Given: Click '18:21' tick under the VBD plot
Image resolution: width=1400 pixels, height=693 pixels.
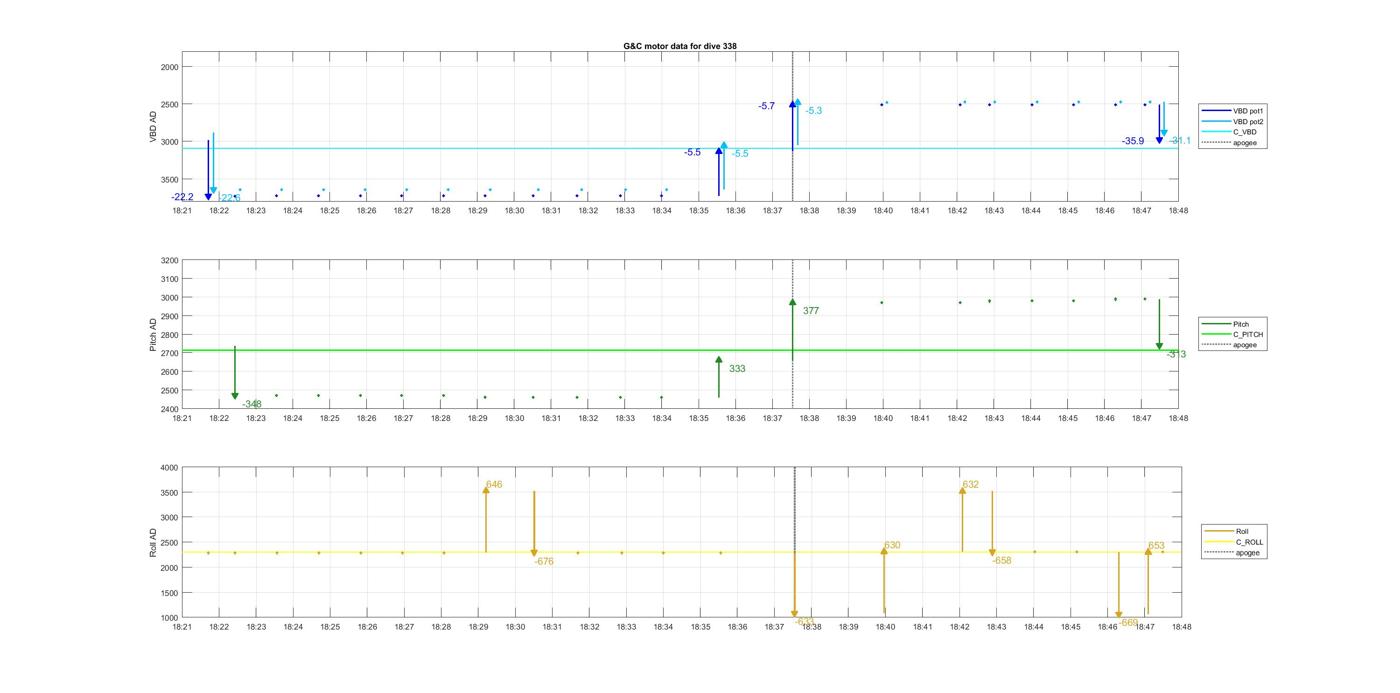Looking at the screenshot, I should (x=181, y=210).
